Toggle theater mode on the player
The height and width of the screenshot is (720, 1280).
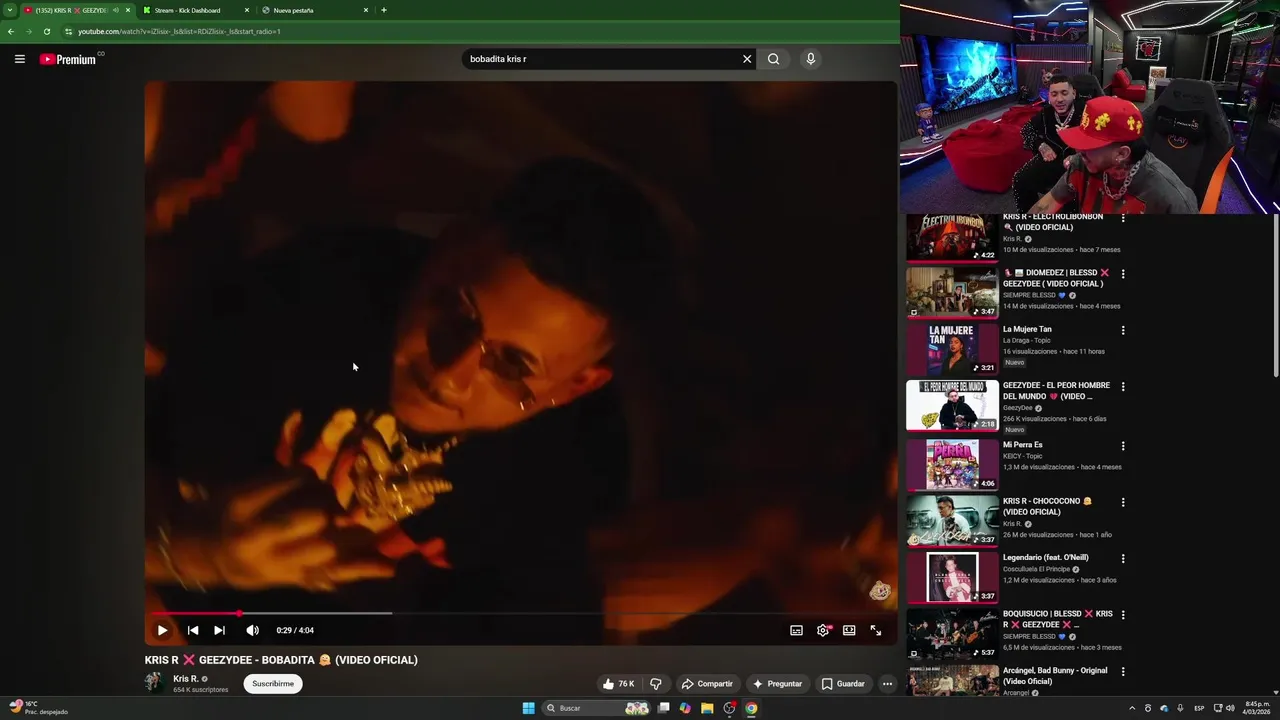pos(849,630)
